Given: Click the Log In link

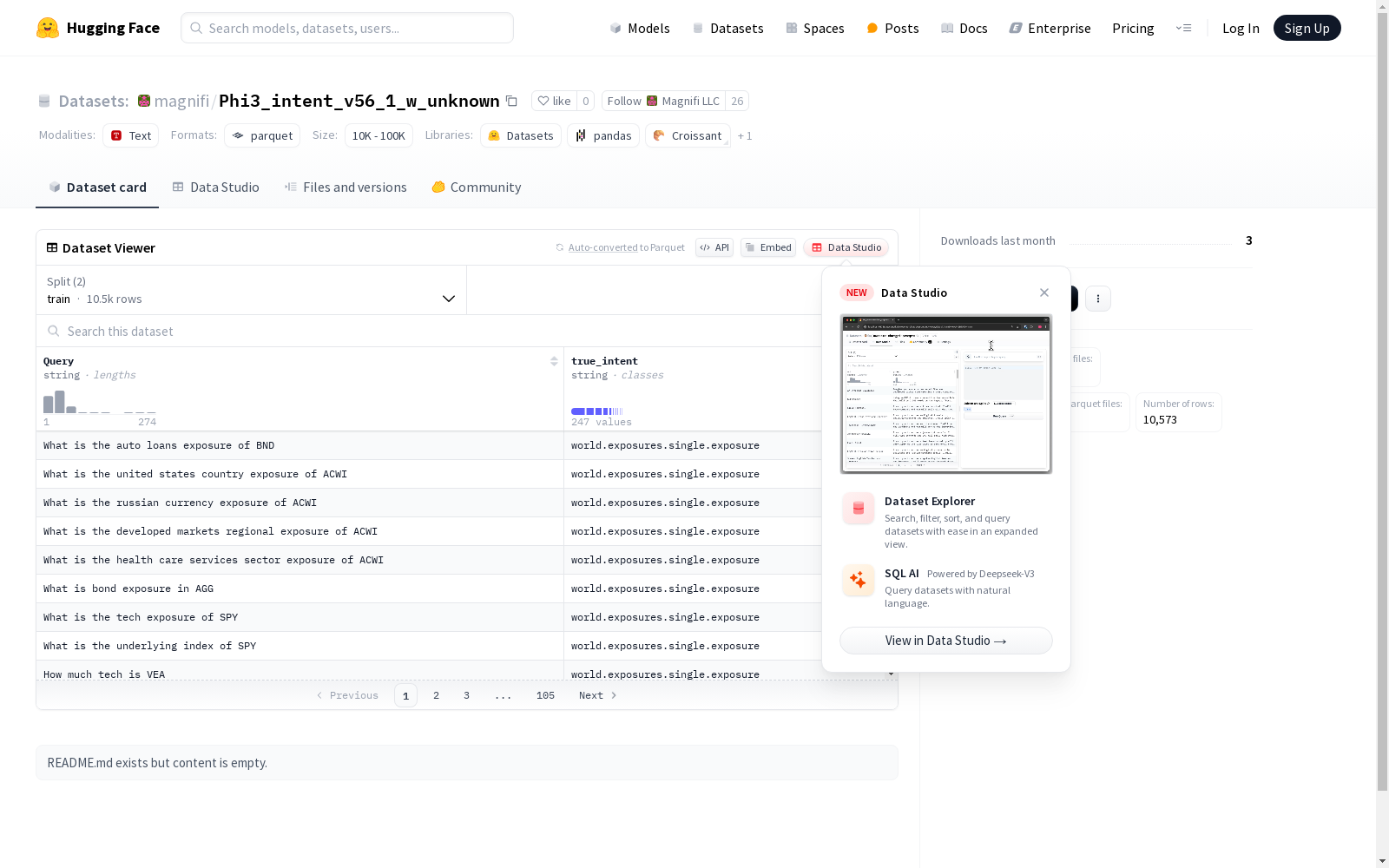Looking at the screenshot, I should (x=1241, y=29).
